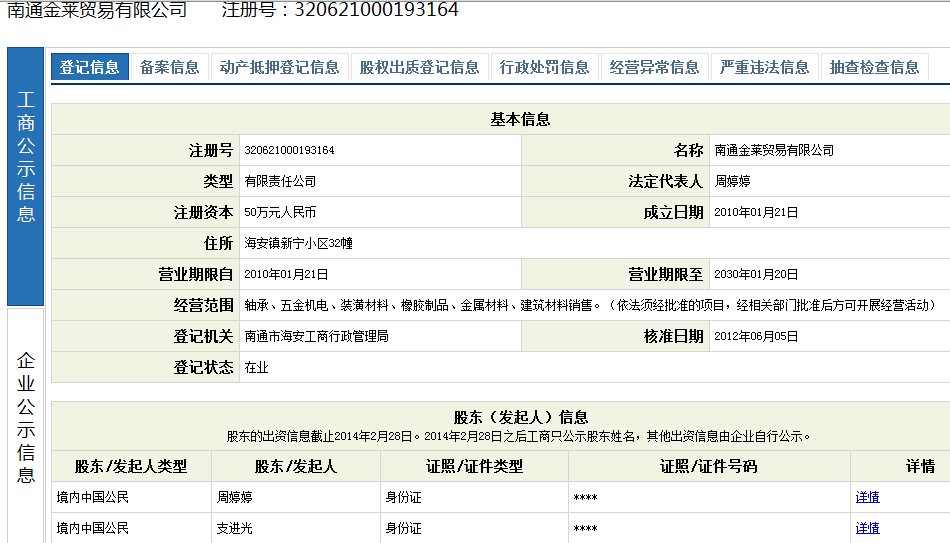The image size is (950, 543).
Task: Select the 股权出质登记信息 tab
Action: coord(419,67)
